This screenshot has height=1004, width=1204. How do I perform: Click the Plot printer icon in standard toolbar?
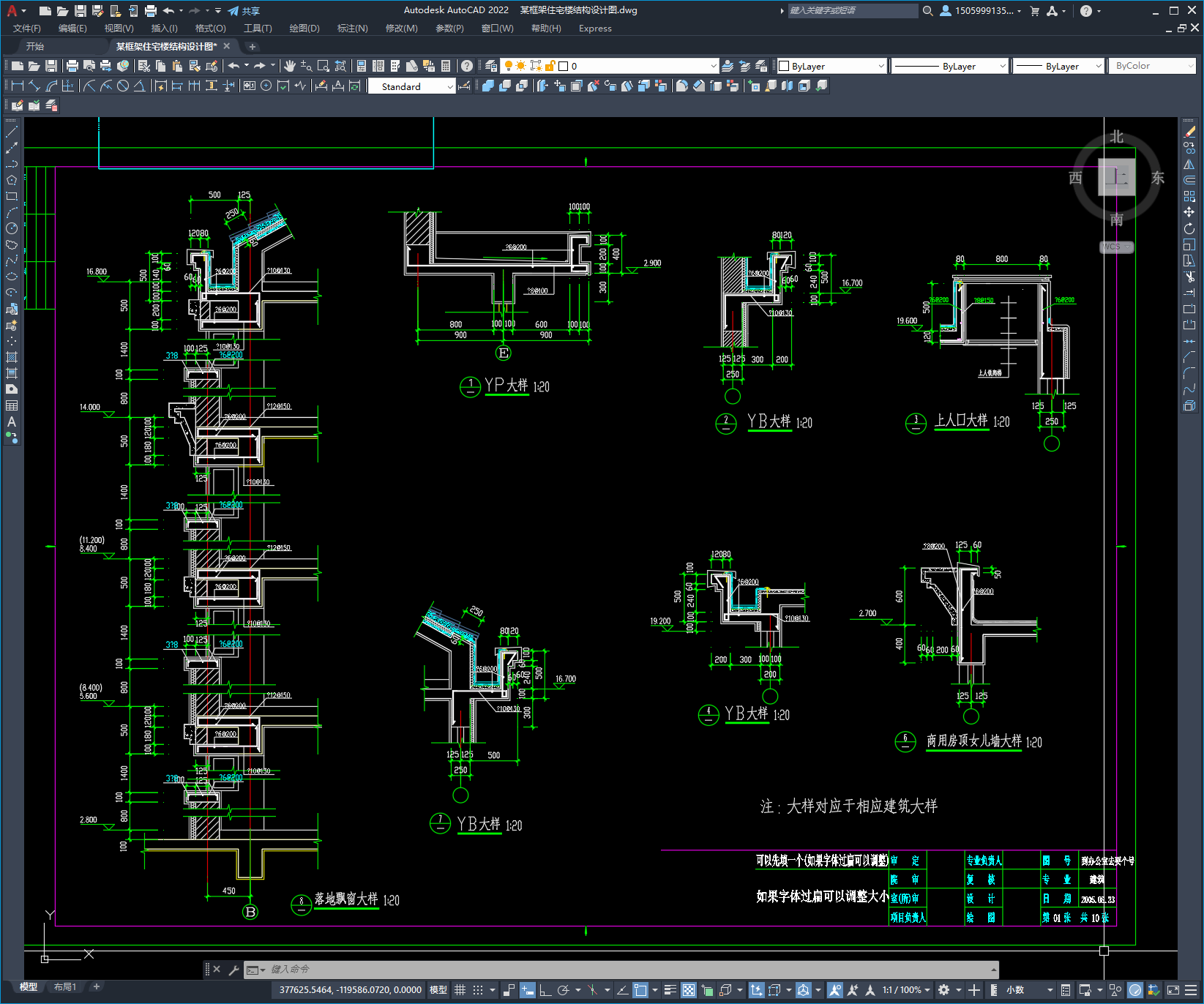tap(72, 66)
